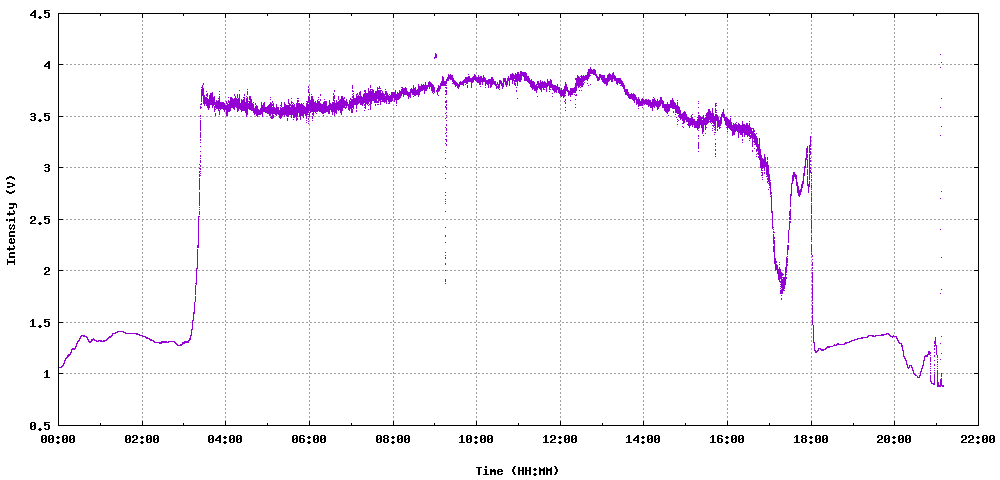Click the Y-axis tick label "4"
The width and height of the screenshot is (1000, 480).
click(47, 65)
